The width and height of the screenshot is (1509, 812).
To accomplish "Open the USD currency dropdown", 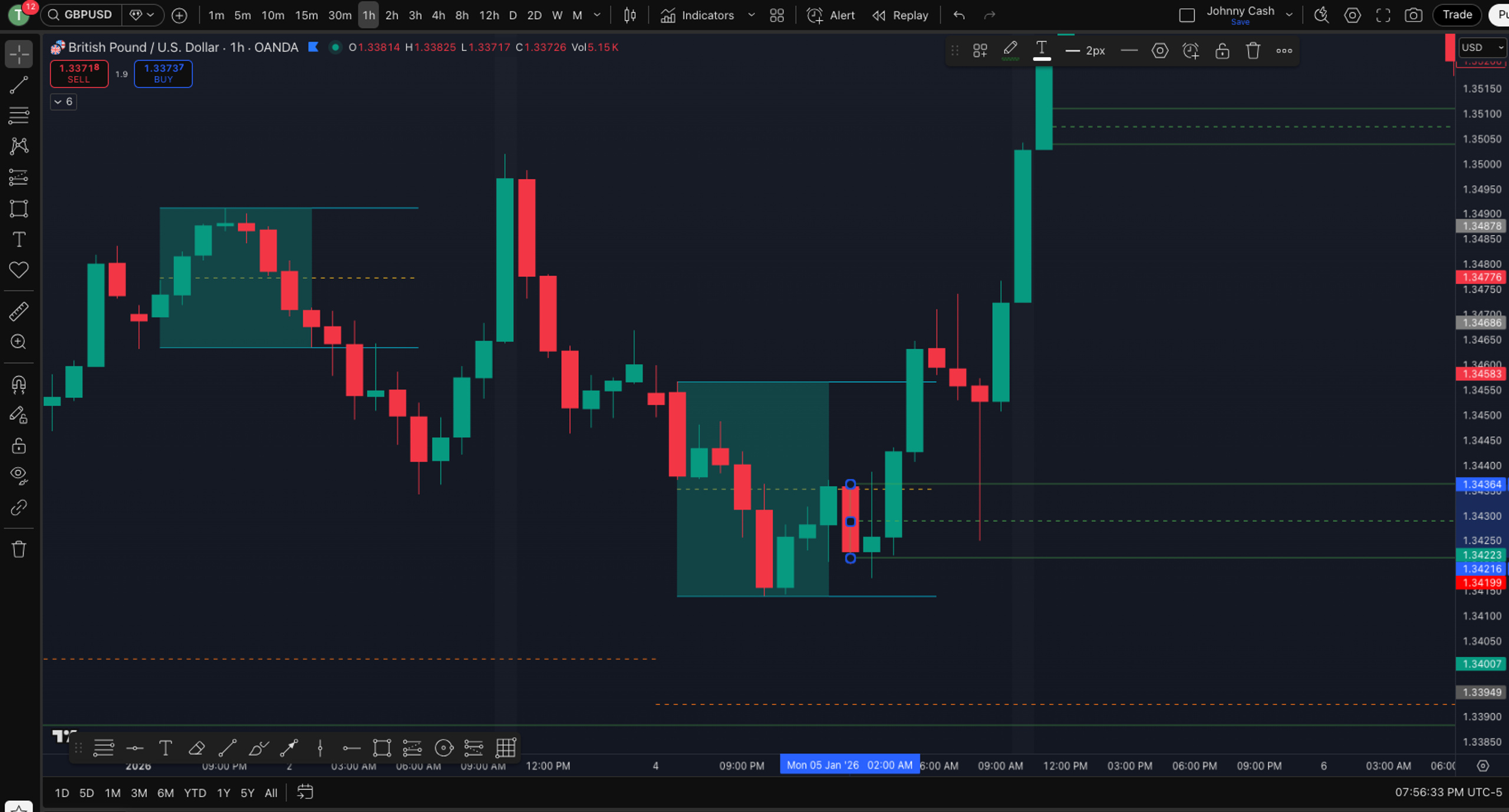I will 1482,48.
